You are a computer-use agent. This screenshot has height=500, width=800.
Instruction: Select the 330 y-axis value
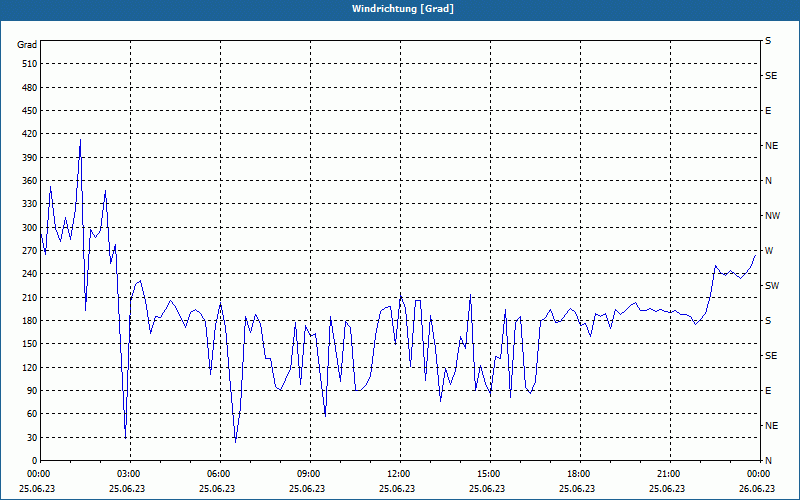[x=30, y=204]
